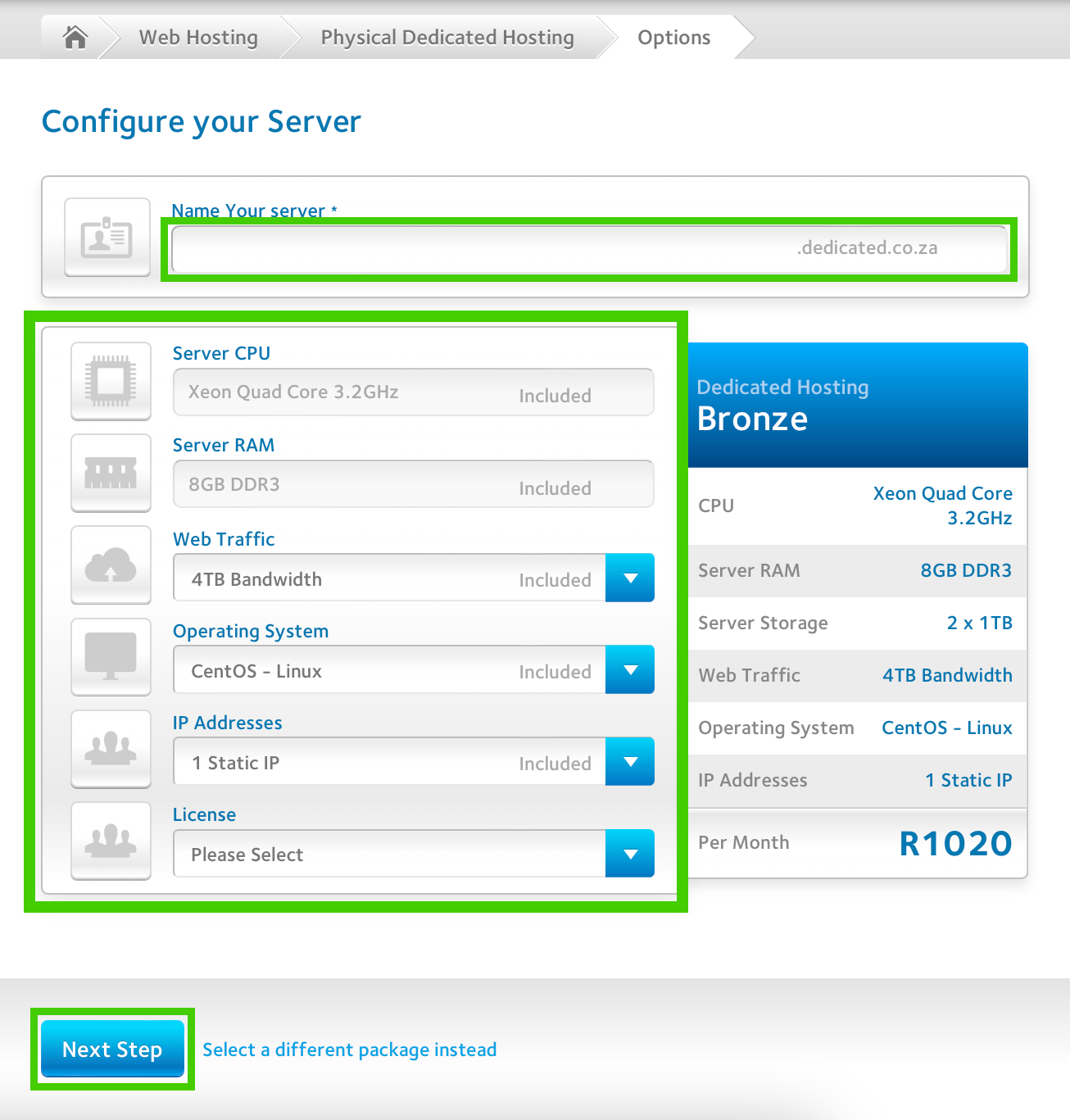Focus the Name Your server input field
Viewport: 1070px width, 1120px height.
483,248
